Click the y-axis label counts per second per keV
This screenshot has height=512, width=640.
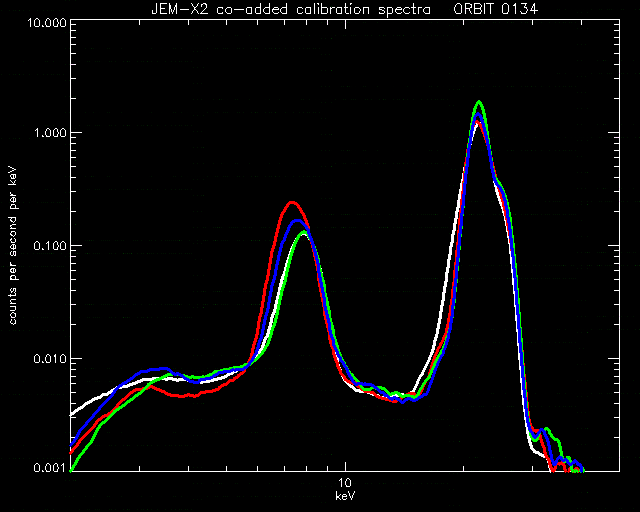point(13,245)
